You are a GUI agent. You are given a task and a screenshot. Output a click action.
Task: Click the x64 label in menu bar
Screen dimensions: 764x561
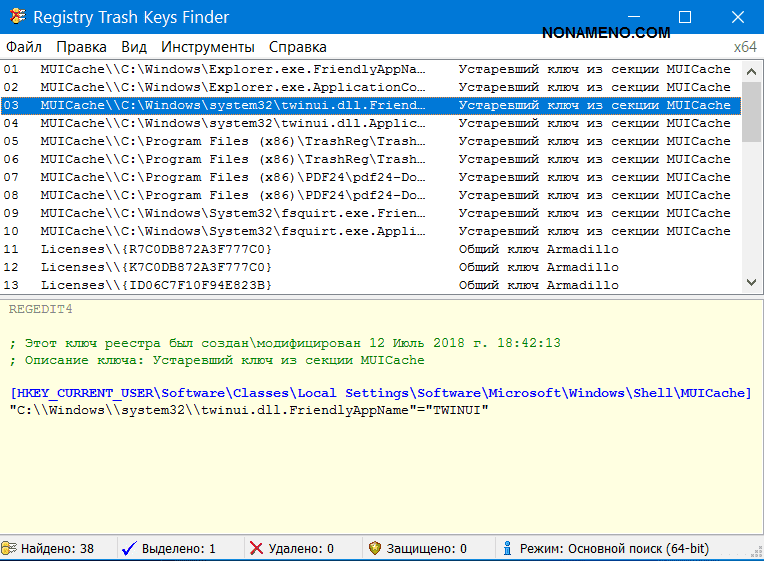coord(745,47)
